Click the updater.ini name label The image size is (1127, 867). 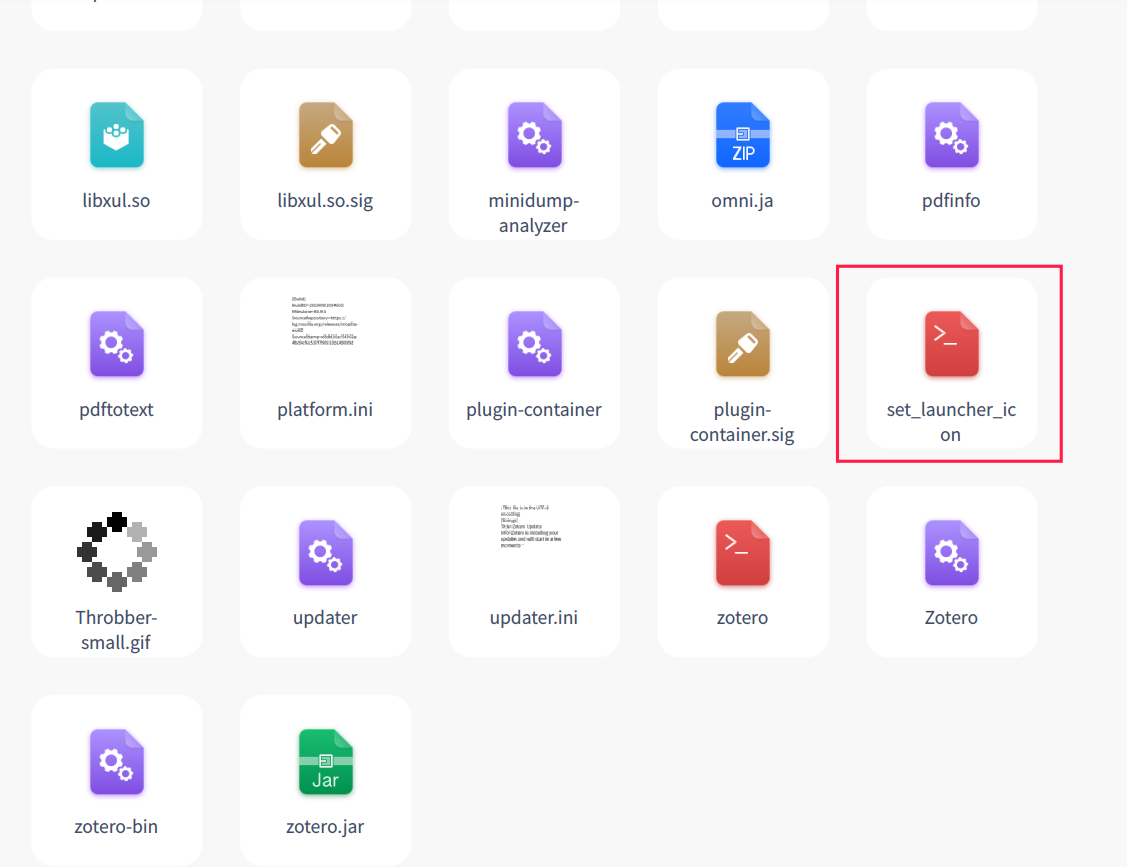tap(534, 618)
